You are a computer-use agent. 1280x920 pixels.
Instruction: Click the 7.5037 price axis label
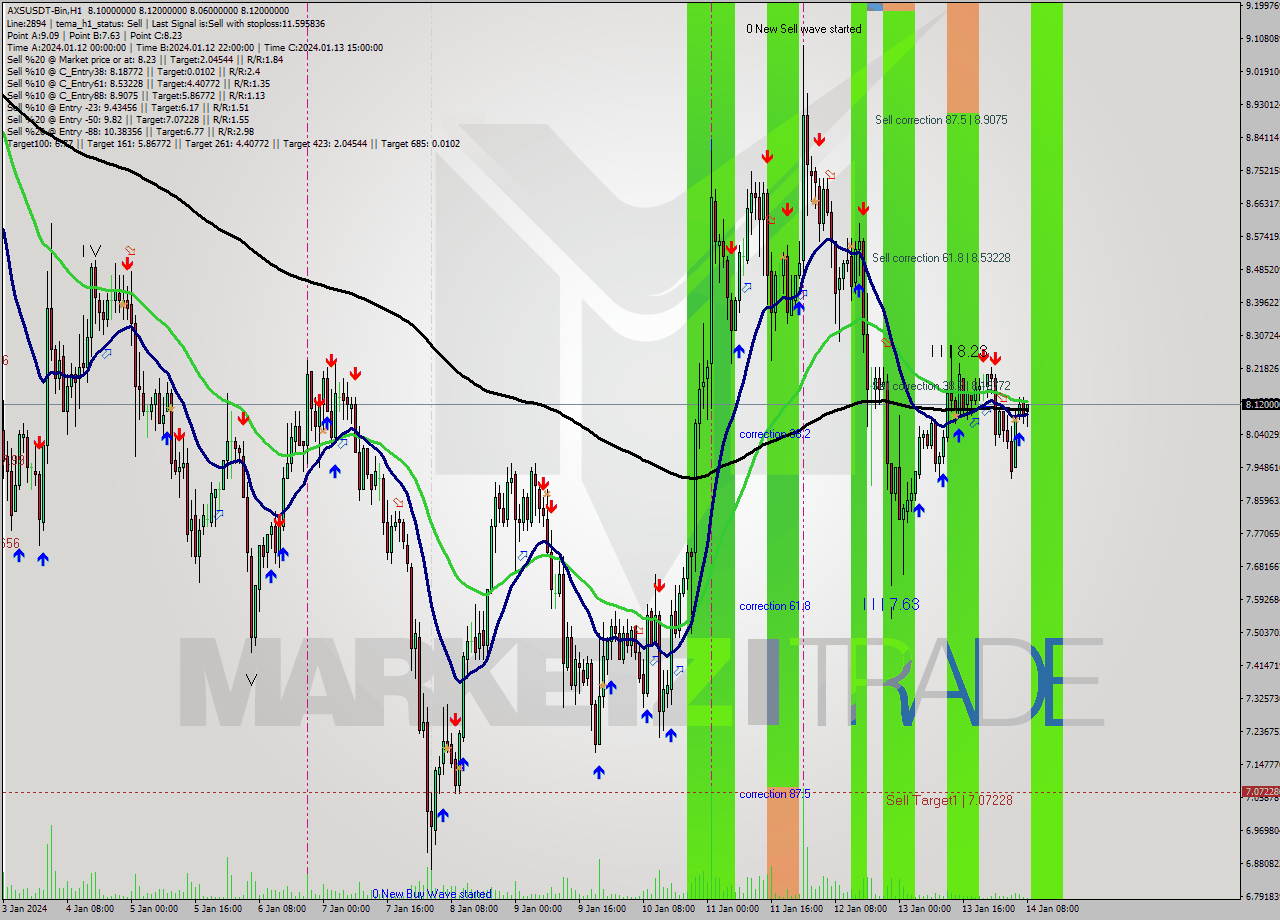point(1262,632)
